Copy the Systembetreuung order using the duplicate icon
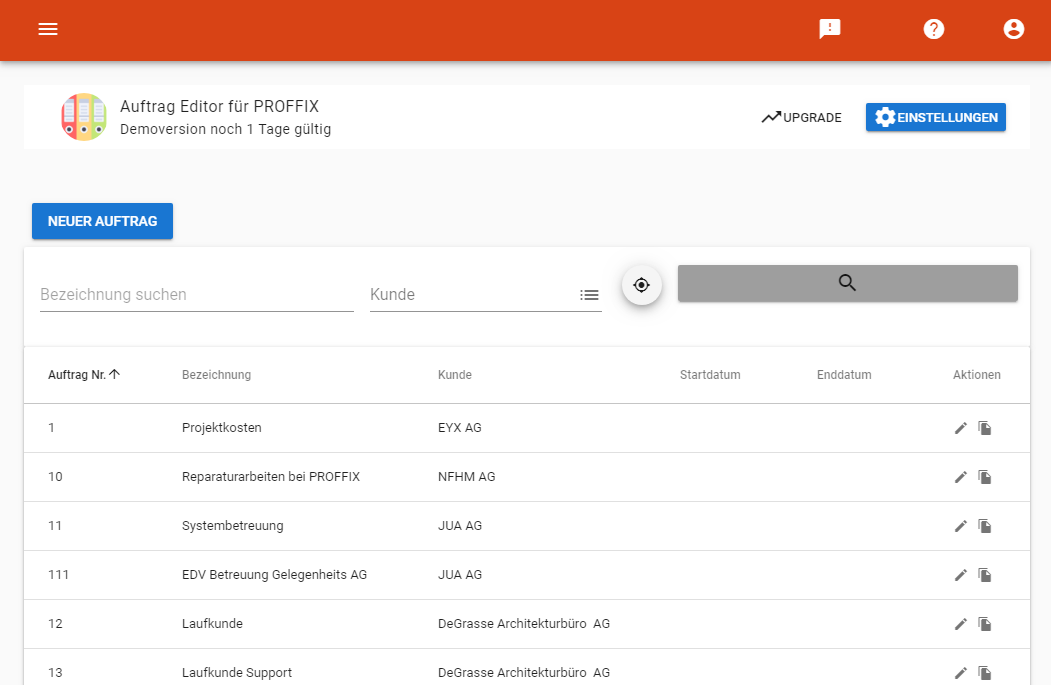The height and width of the screenshot is (685, 1051). [984, 525]
